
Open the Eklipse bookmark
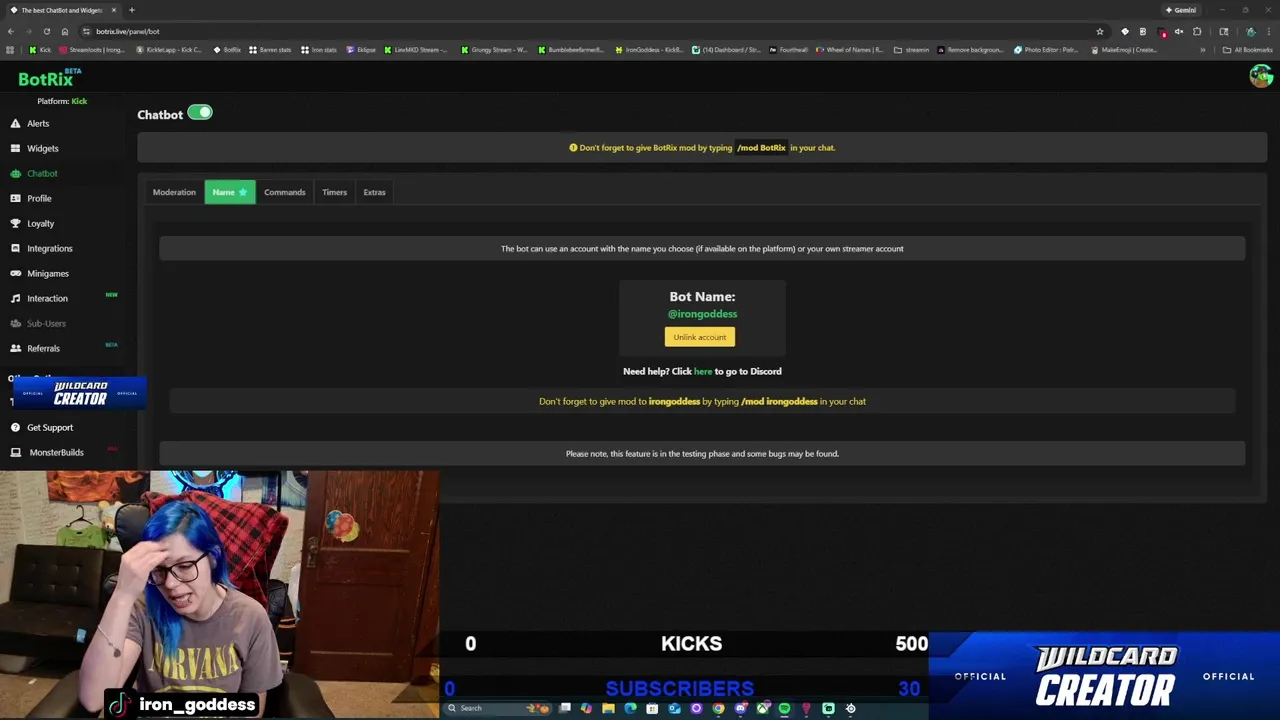pos(361,49)
